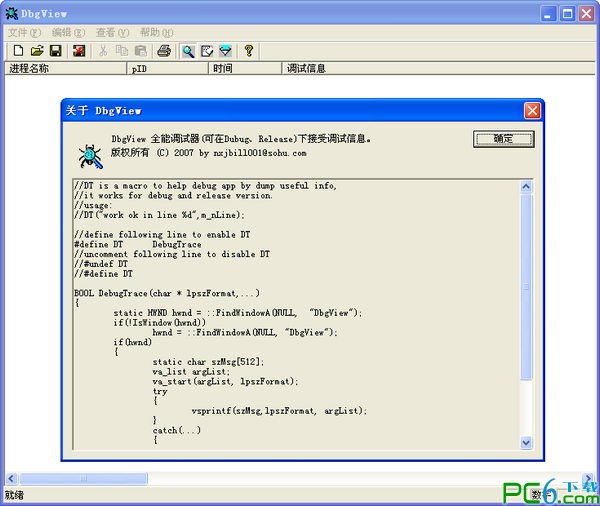Click the code text scroll up arrow
The width and height of the screenshot is (600, 506).
(526, 186)
